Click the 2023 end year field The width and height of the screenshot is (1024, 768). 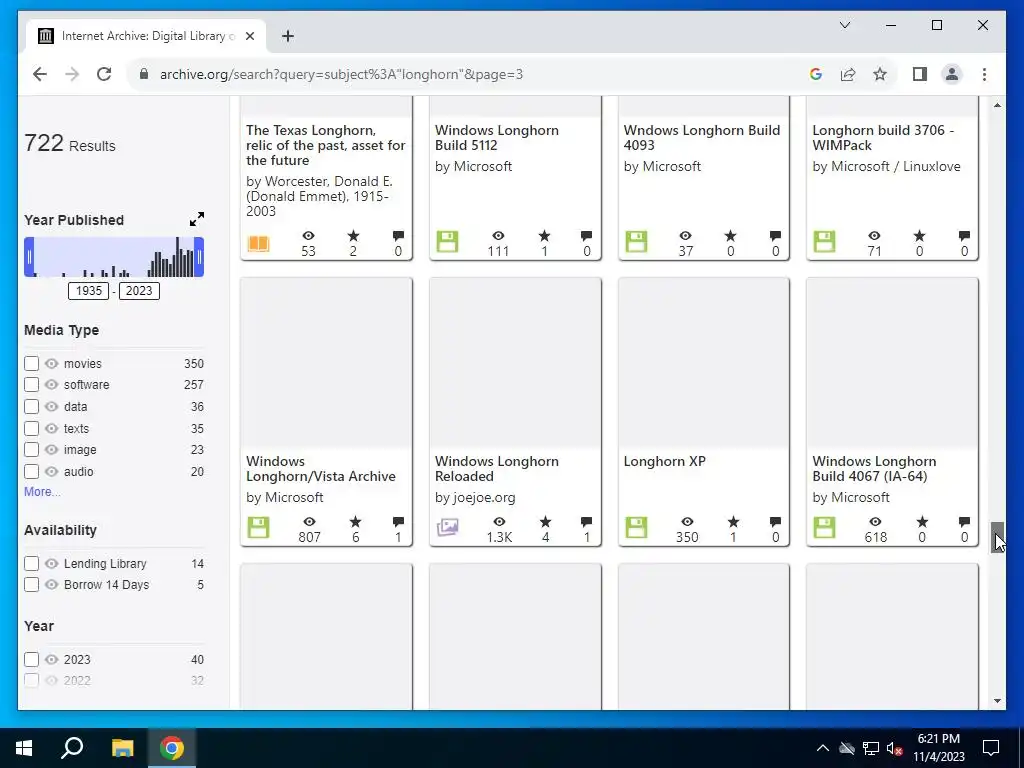[139, 291]
